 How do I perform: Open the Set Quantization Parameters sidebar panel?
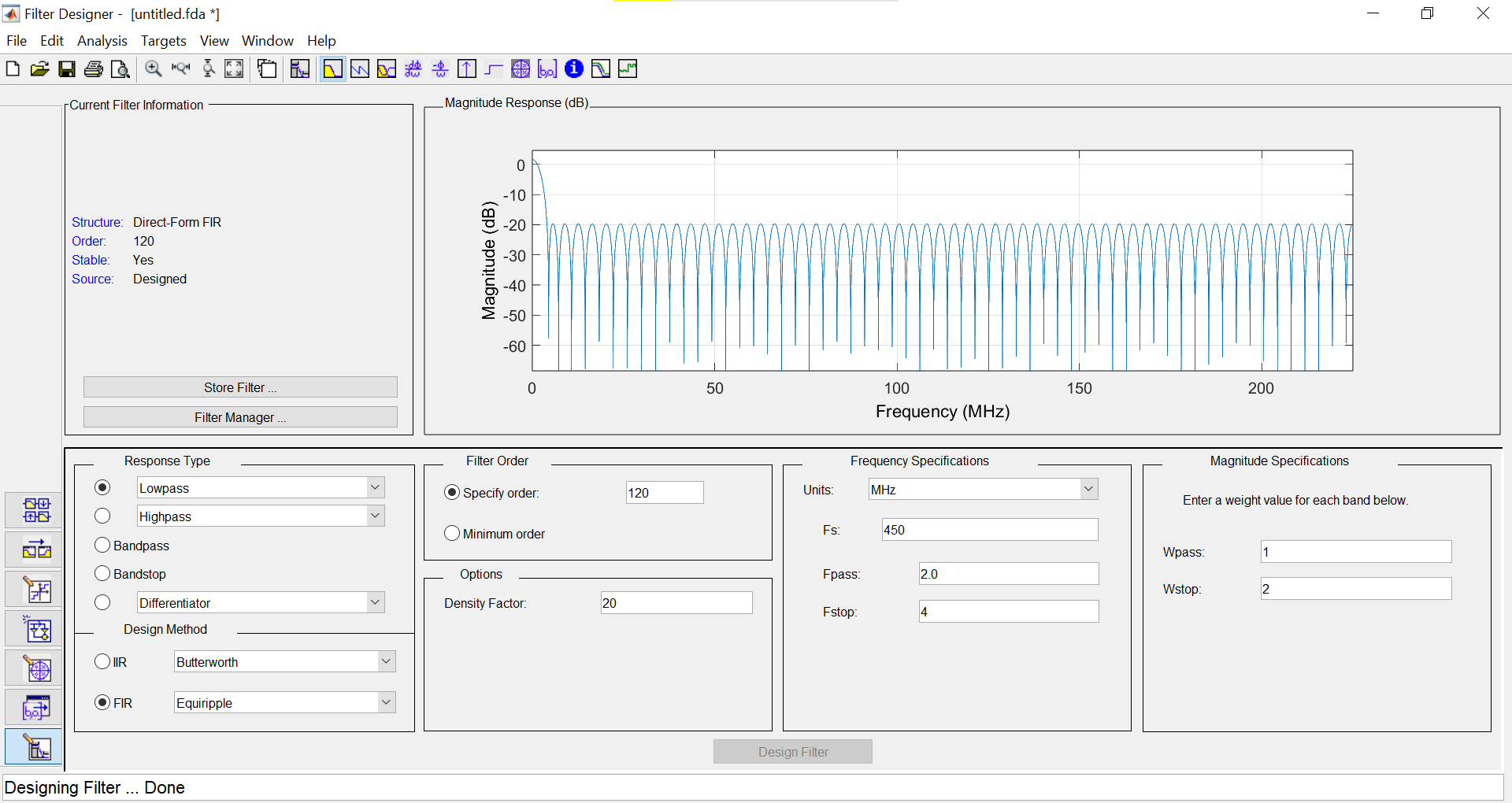click(34, 589)
